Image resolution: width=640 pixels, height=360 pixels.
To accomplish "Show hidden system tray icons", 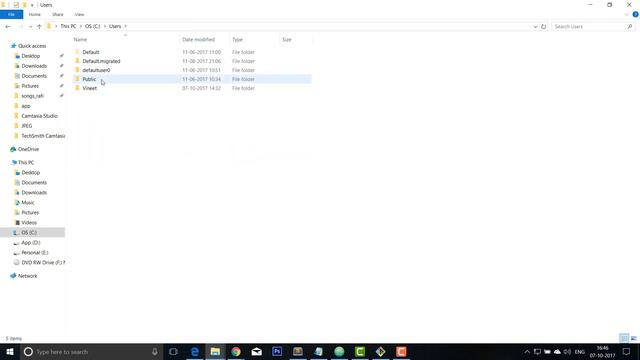I will click(527, 352).
